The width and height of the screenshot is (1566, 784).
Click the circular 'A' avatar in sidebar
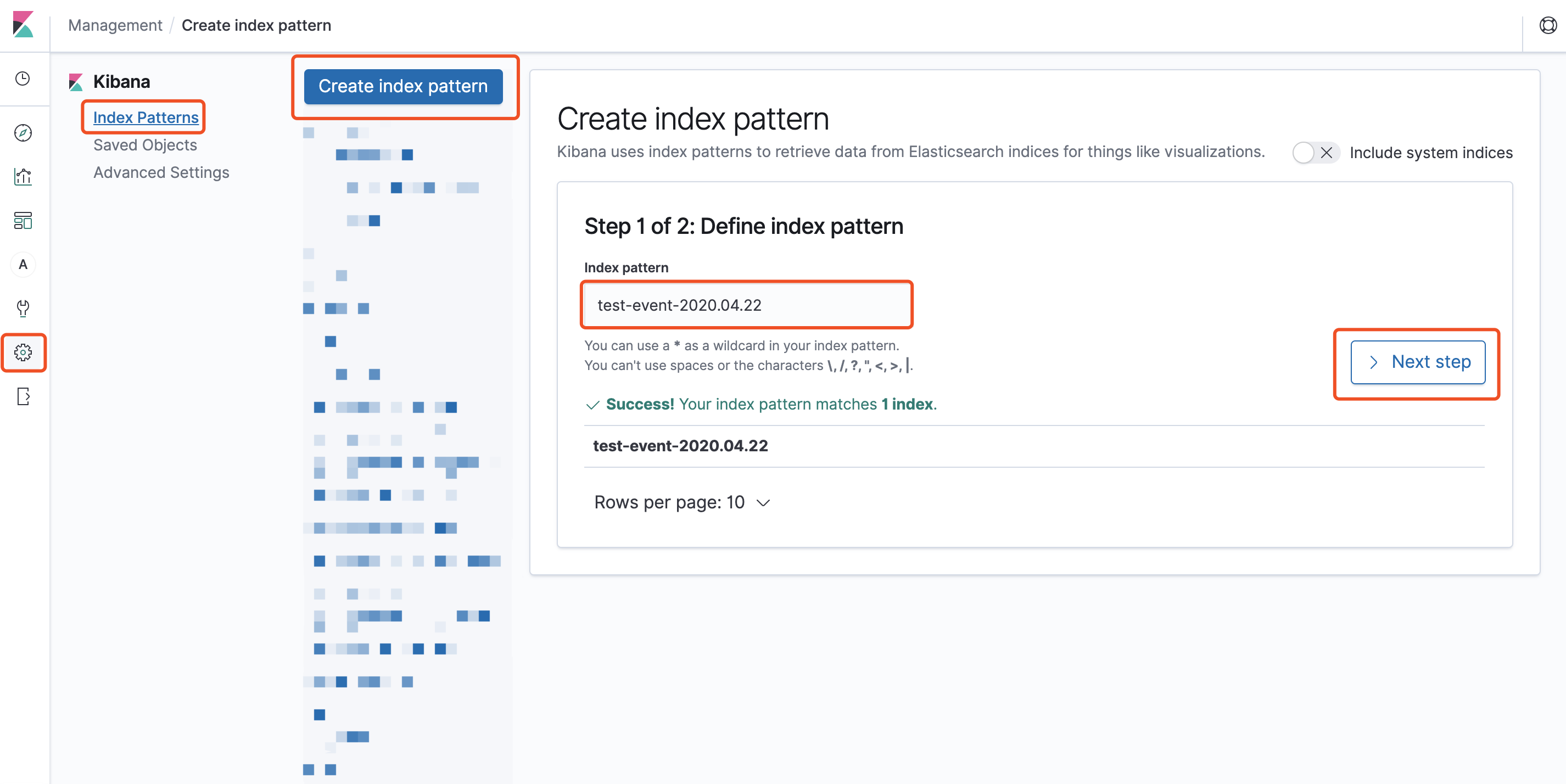[x=23, y=265]
